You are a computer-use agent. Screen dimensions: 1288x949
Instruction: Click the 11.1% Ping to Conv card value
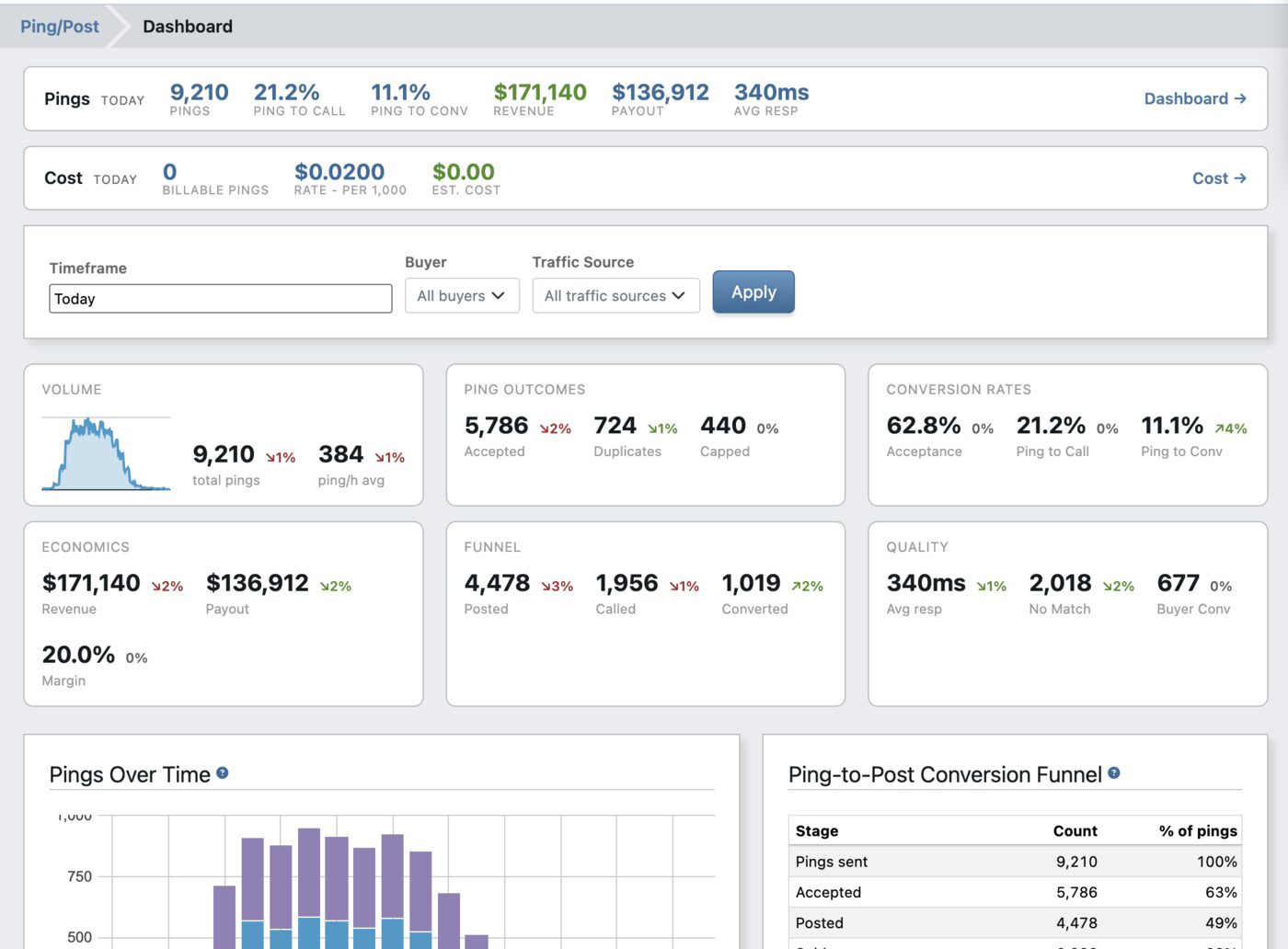(x=1172, y=426)
